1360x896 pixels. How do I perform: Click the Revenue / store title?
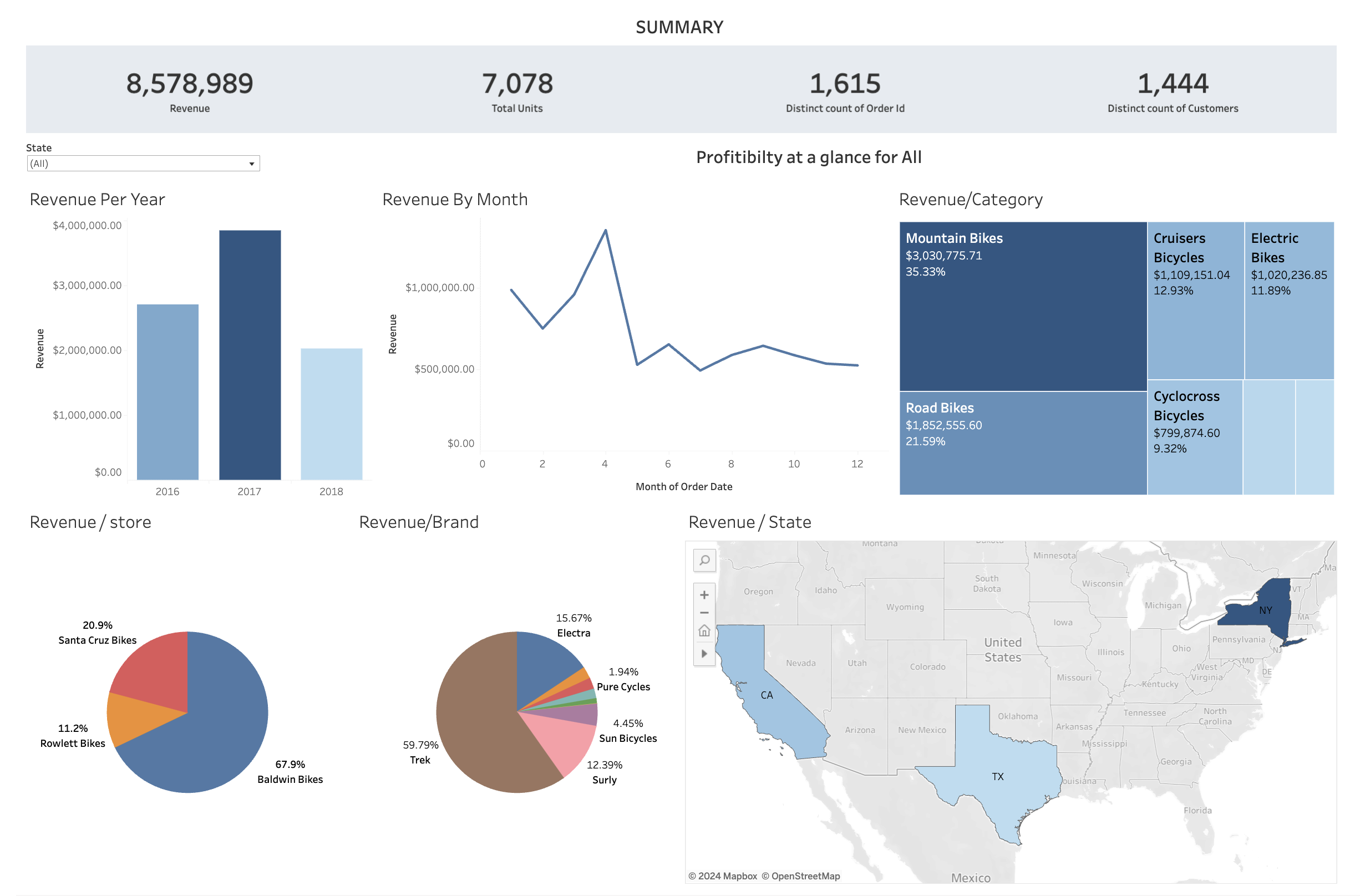pos(90,522)
